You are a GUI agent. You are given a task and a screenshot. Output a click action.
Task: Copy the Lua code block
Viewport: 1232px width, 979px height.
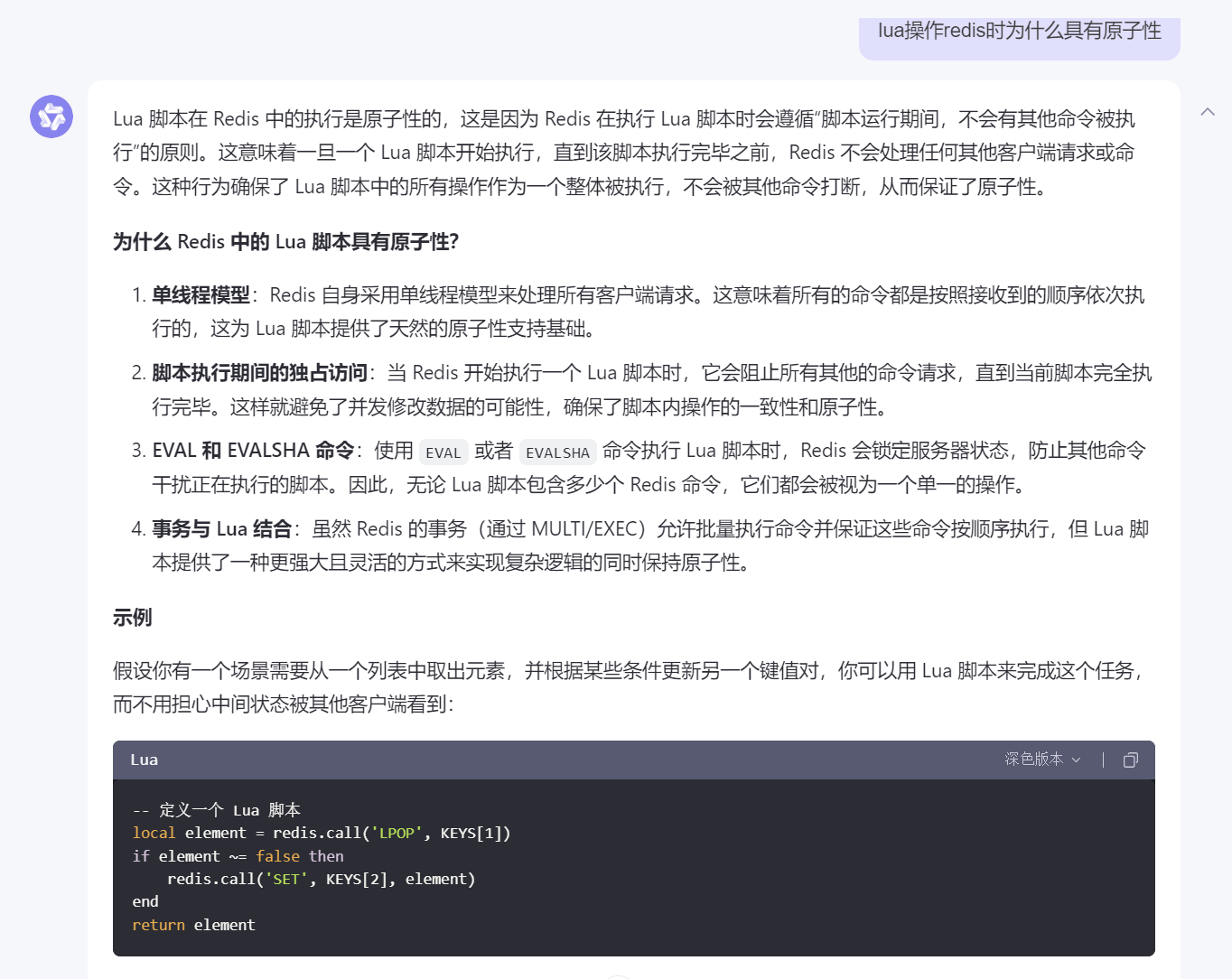(1130, 760)
